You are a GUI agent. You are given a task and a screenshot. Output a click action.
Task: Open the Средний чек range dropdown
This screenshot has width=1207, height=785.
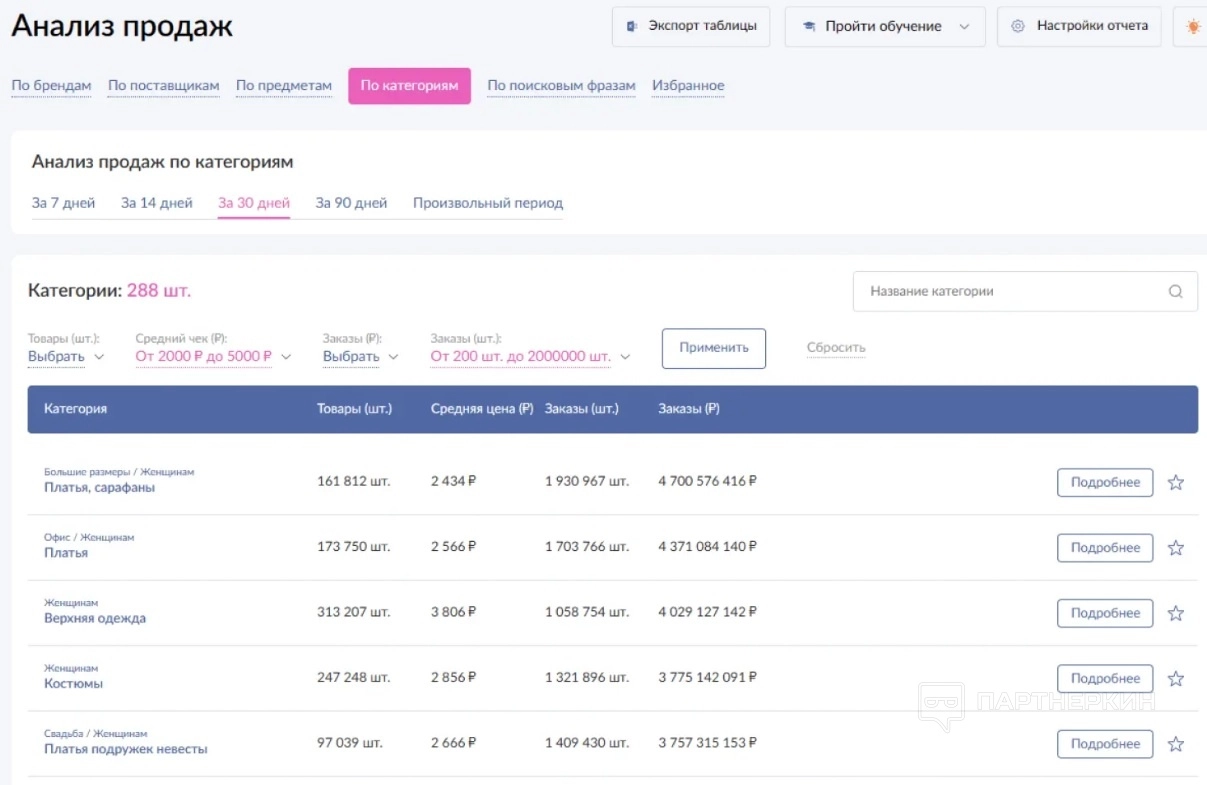tap(213, 357)
